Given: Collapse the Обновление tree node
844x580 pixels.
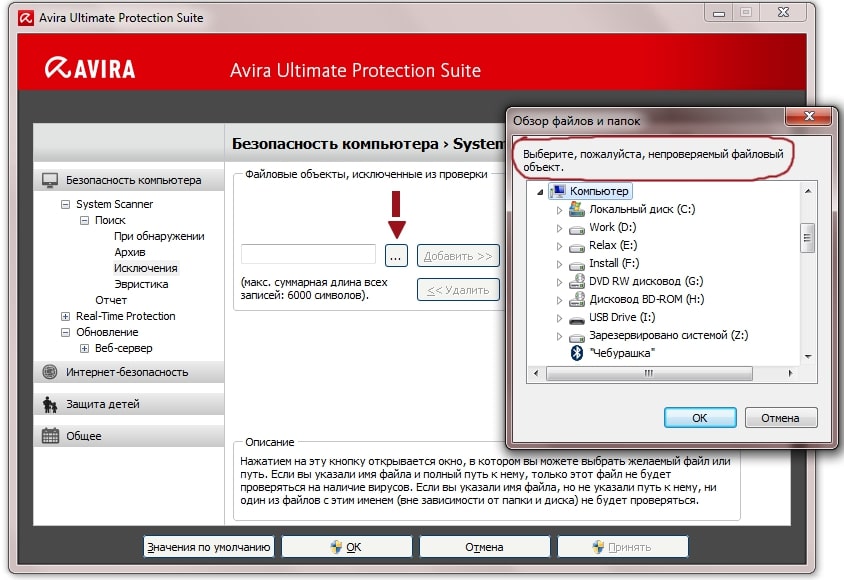Looking at the screenshot, I should [x=66, y=333].
